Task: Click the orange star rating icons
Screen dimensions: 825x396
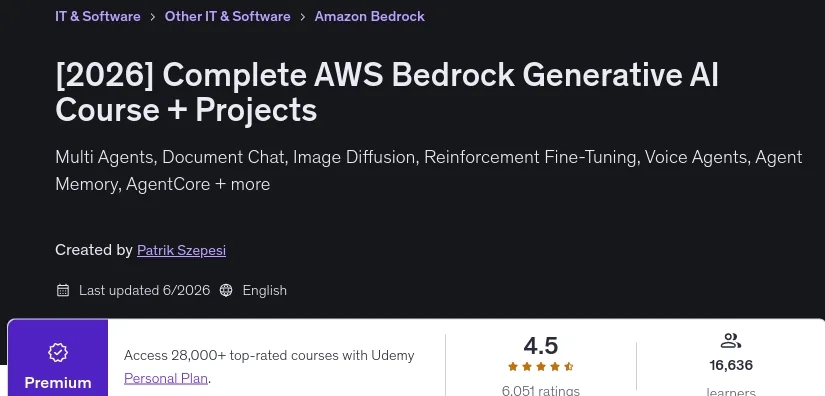Action: tap(541, 367)
